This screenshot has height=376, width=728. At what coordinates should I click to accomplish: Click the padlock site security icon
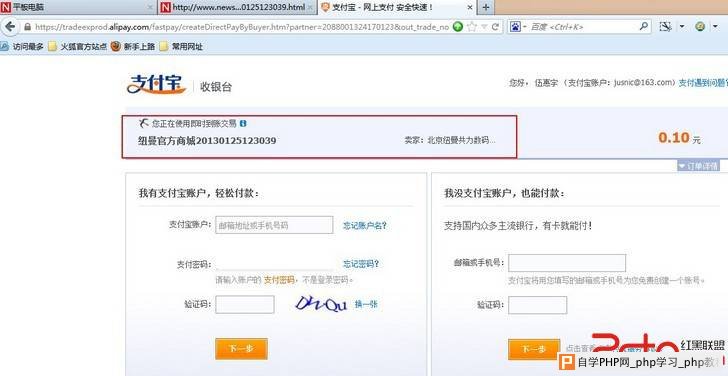[x=27, y=27]
